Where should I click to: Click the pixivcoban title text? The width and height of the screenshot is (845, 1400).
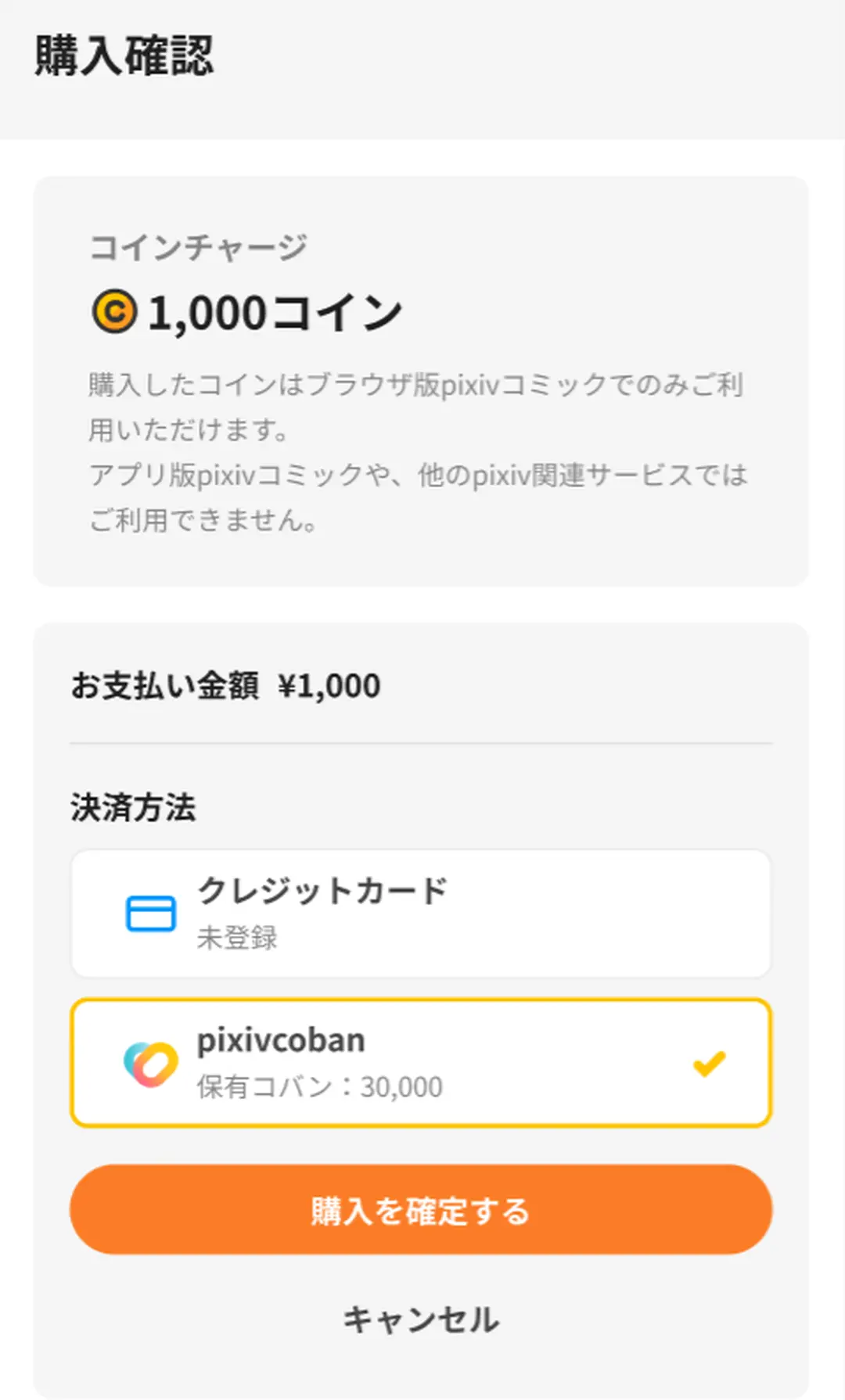pos(281,1040)
